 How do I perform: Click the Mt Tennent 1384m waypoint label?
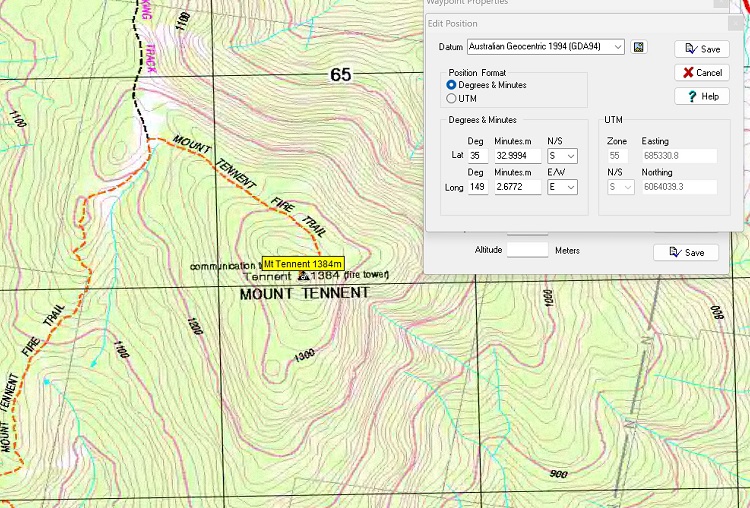[x=303, y=264]
